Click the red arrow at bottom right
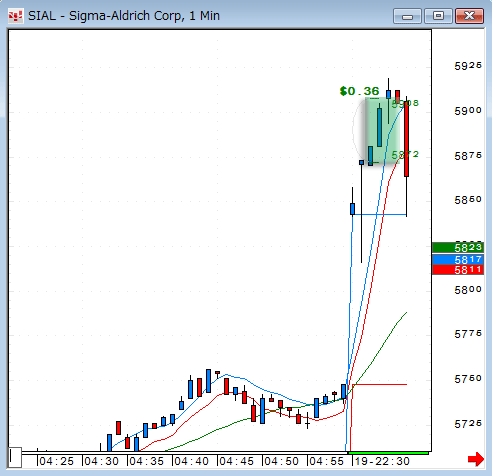The height and width of the screenshot is (476, 492). coord(476,459)
